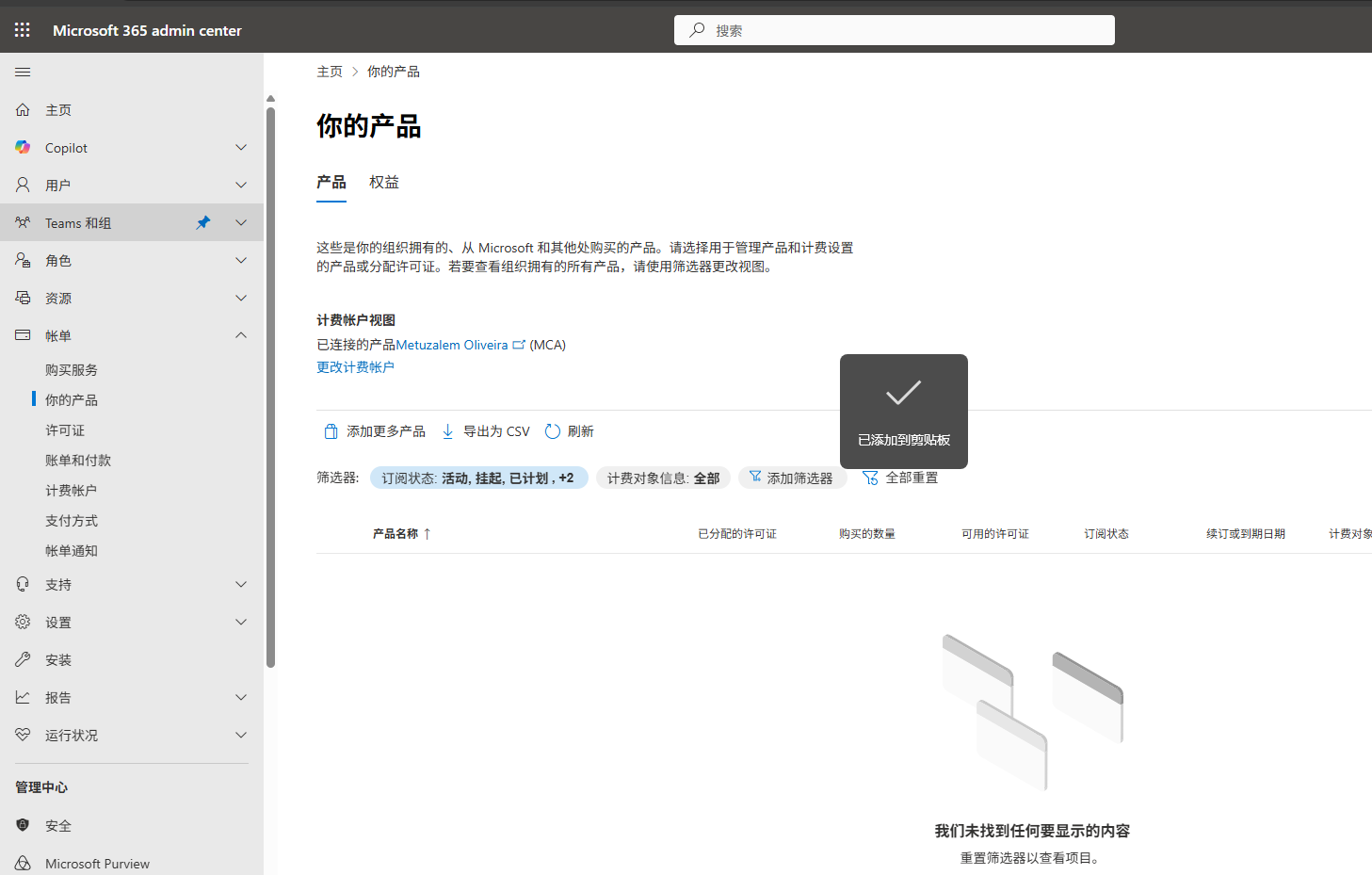Viewport: 1372px width, 875px height.
Task: Go to 主页 via breadcrumb
Action: point(330,72)
